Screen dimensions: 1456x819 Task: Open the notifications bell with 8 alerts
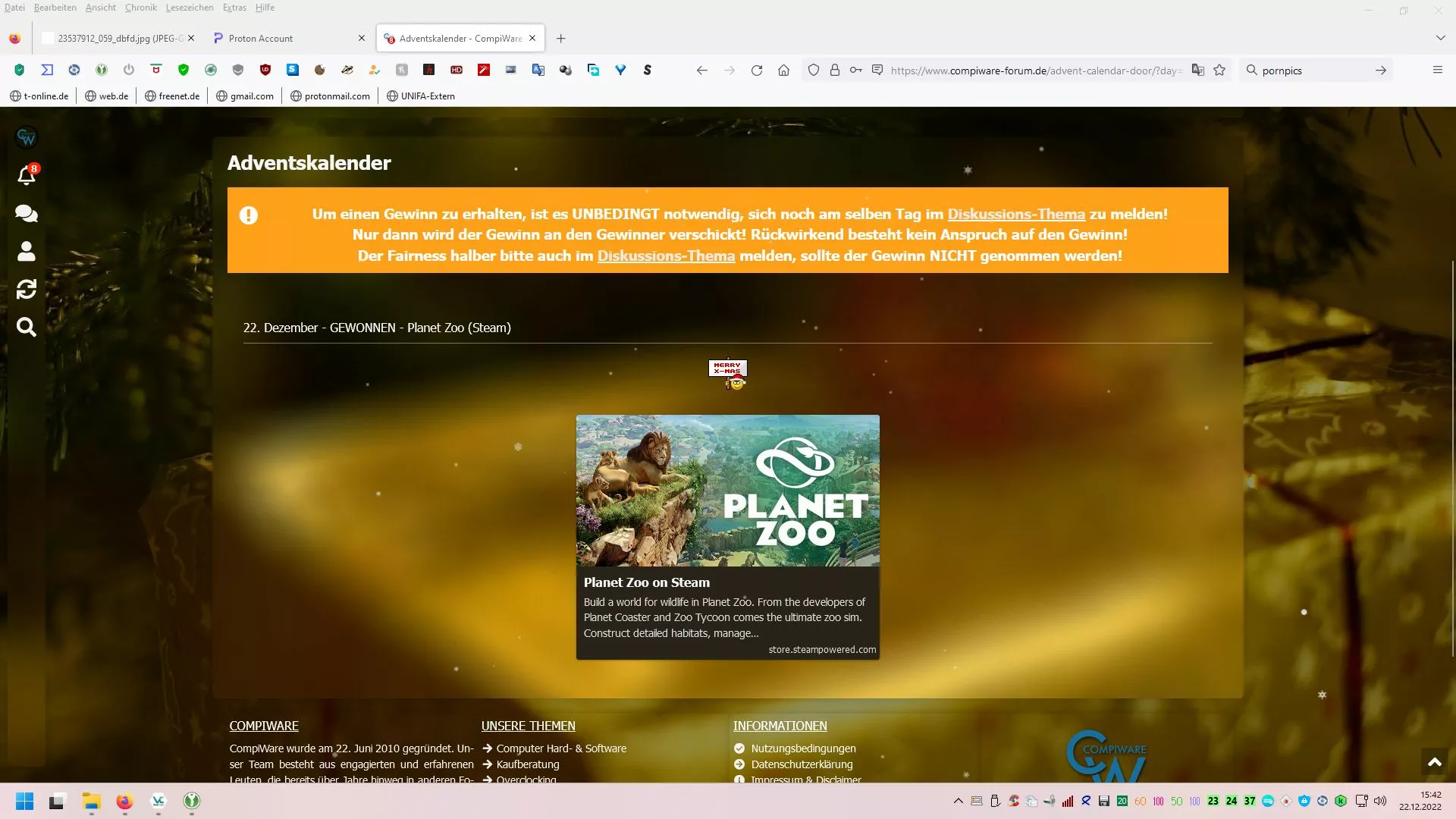pyautogui.click(x=27, y=175)
